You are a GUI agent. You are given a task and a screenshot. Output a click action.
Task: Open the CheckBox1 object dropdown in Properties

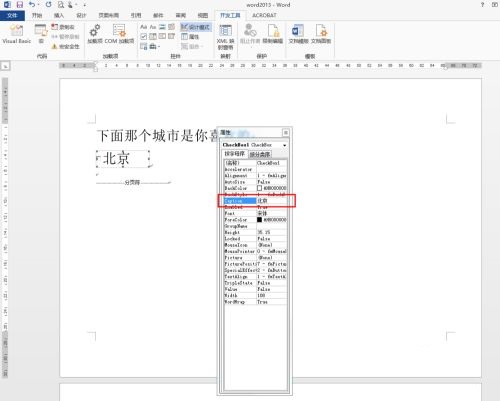(284, 145)
